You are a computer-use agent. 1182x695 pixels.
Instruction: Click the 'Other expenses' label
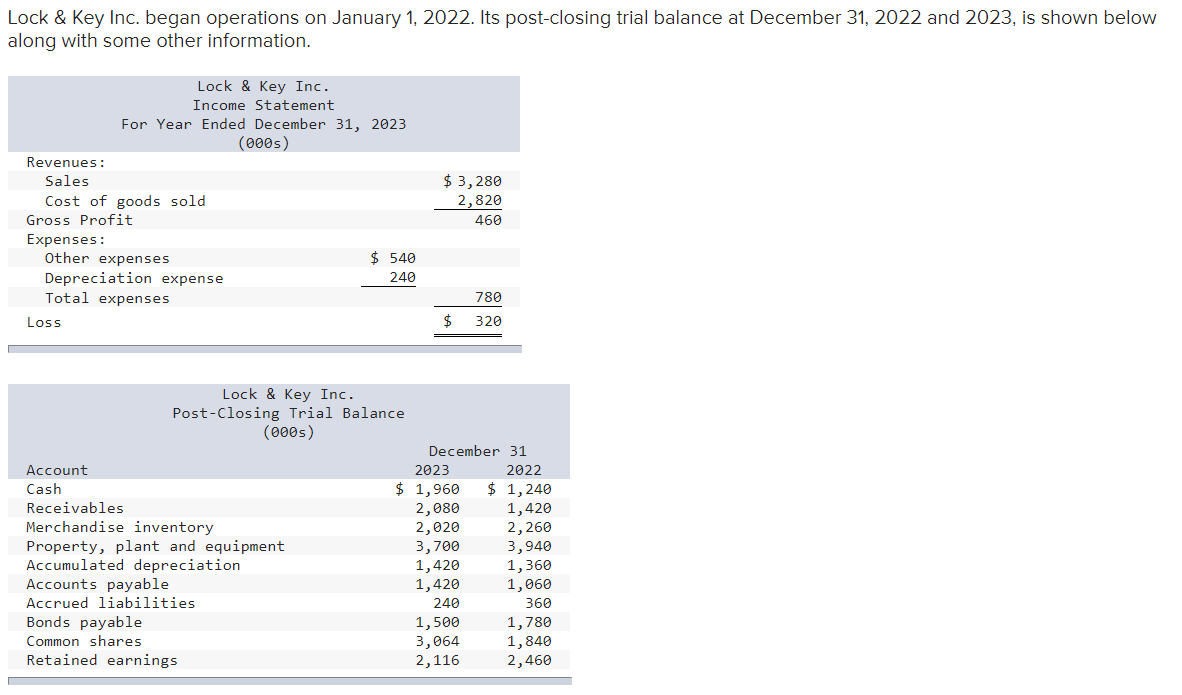[x=107, y=259]
